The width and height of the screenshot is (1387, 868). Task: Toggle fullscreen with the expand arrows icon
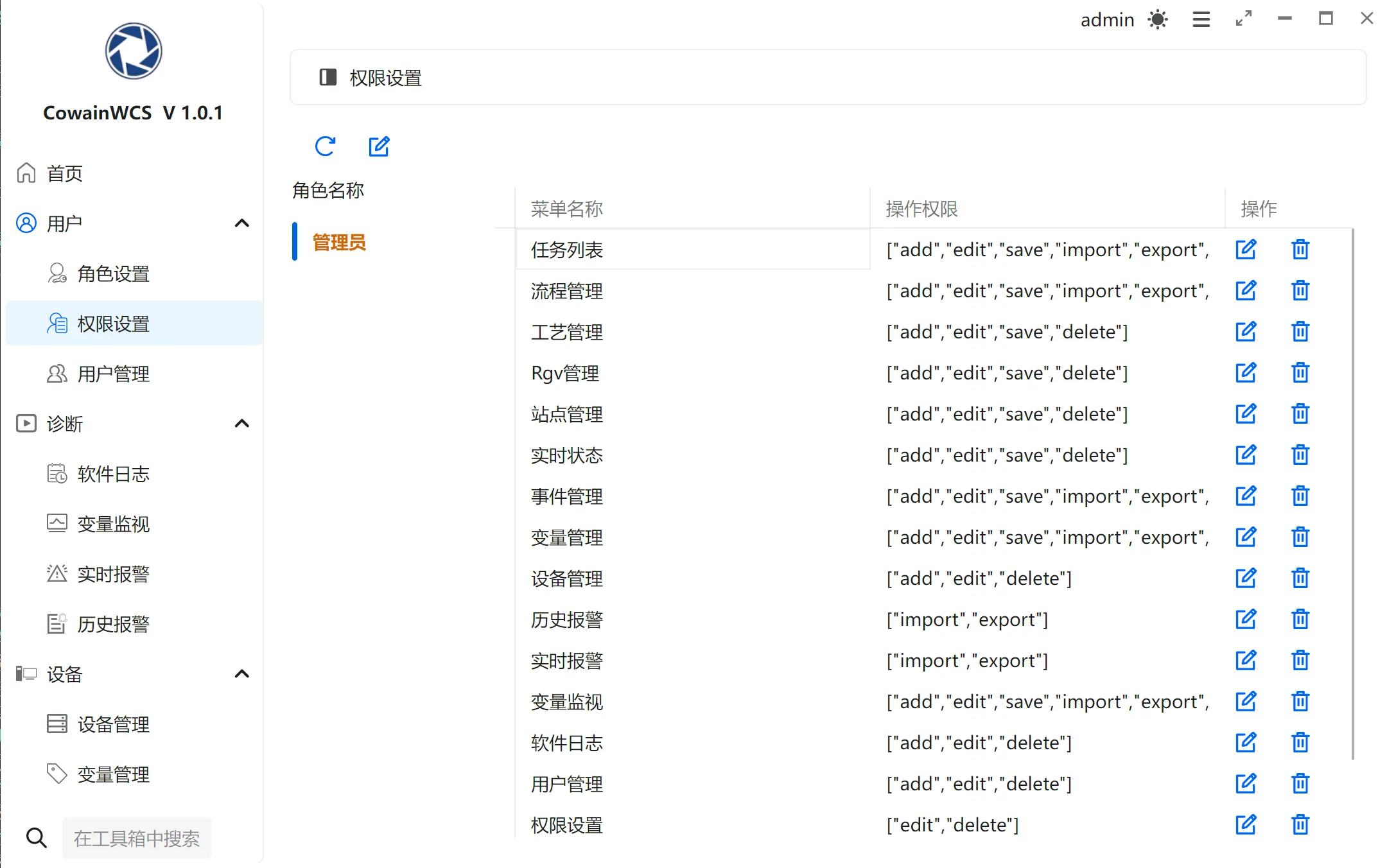1244,19
